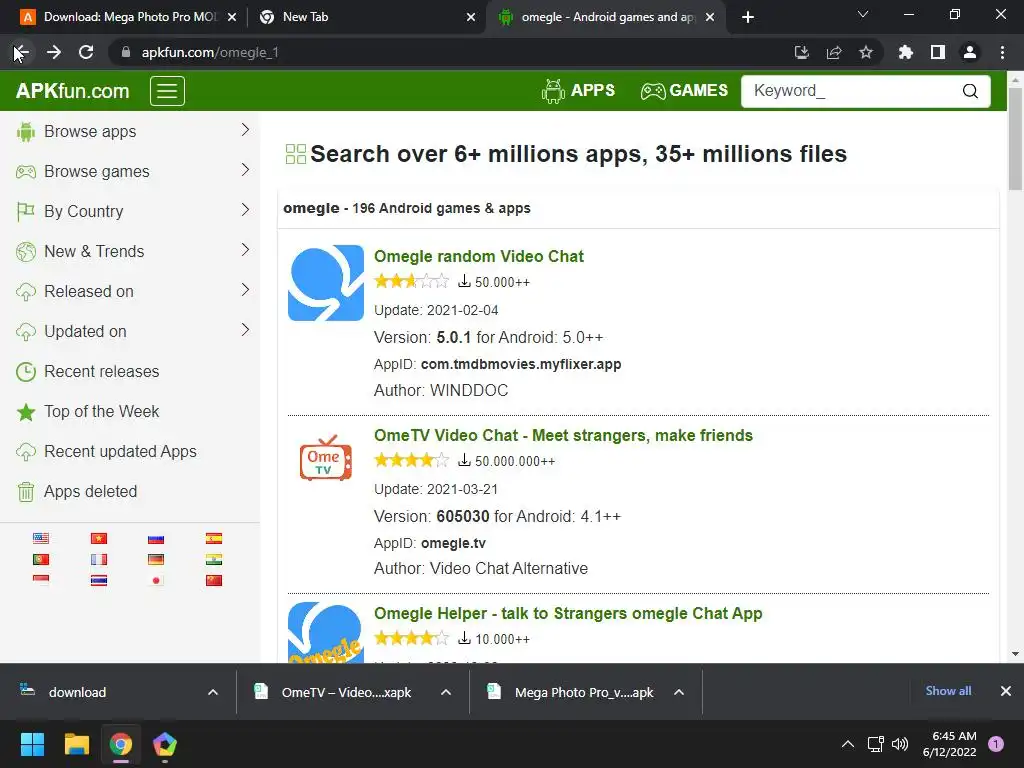
Task: Select the Portugal flag
Action: pyautogui.click(x=41, y=559)
